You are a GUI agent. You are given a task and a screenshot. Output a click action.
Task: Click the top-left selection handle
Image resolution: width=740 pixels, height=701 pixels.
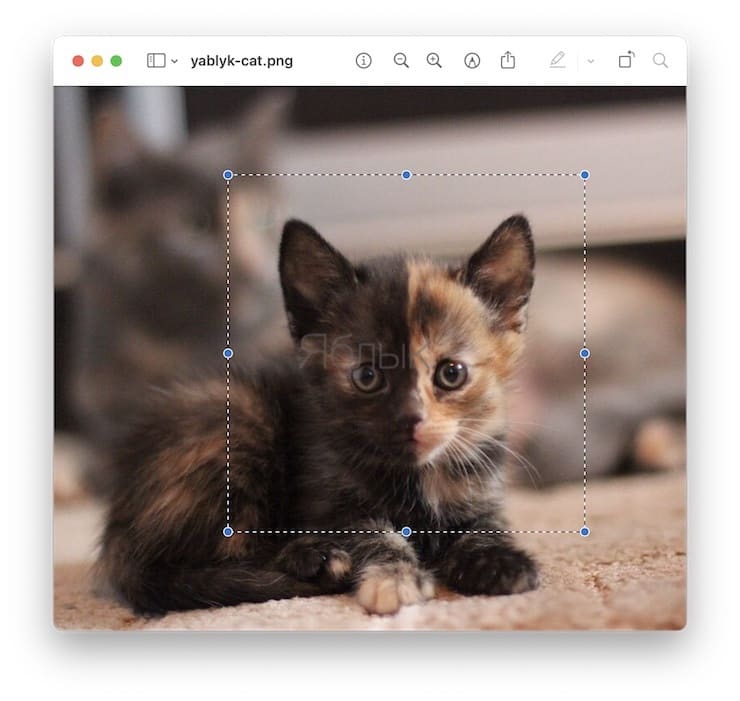pos(228,175)
